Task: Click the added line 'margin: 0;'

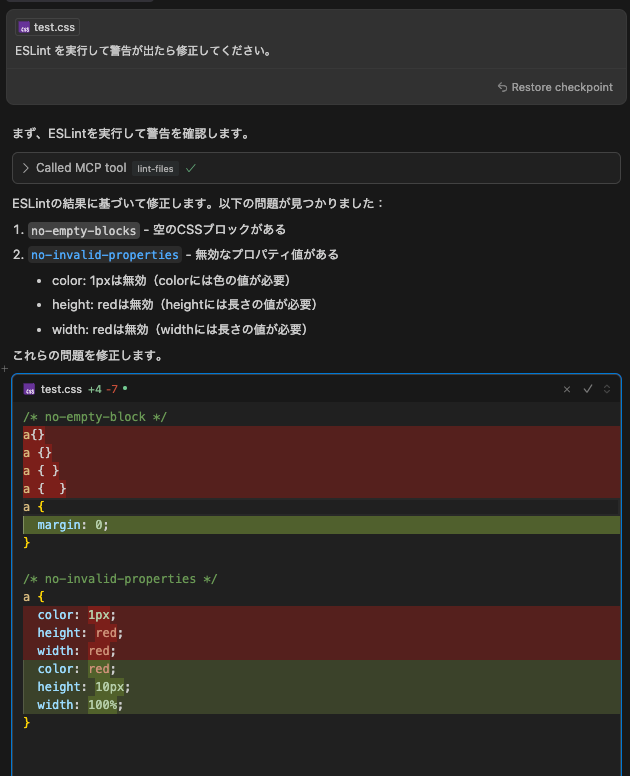Action: [x=321, y=525]
